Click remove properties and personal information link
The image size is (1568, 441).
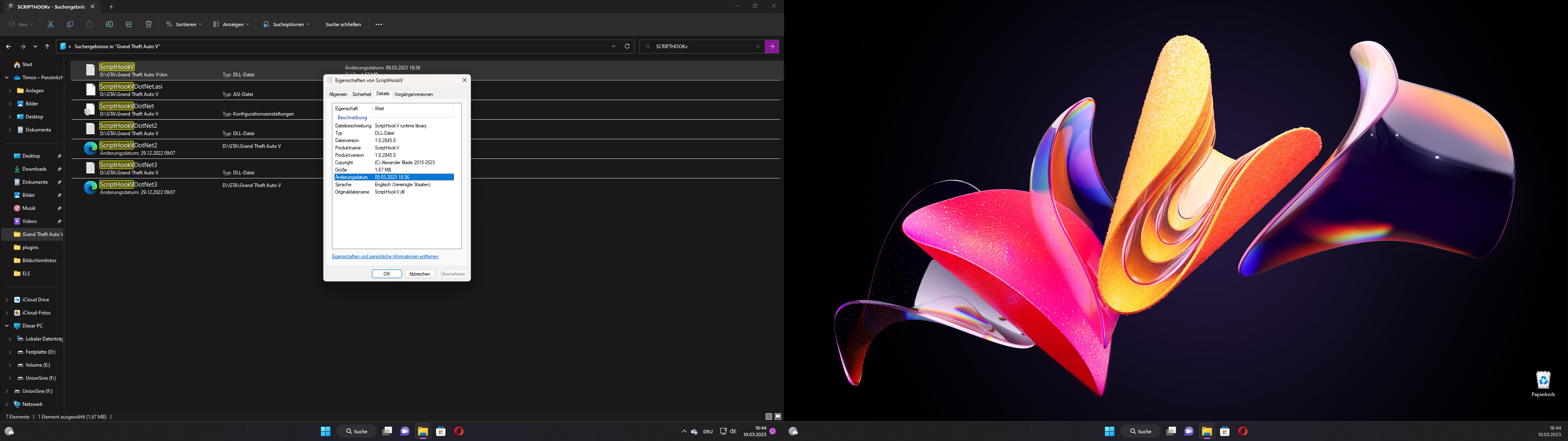[x=385, y=256]
